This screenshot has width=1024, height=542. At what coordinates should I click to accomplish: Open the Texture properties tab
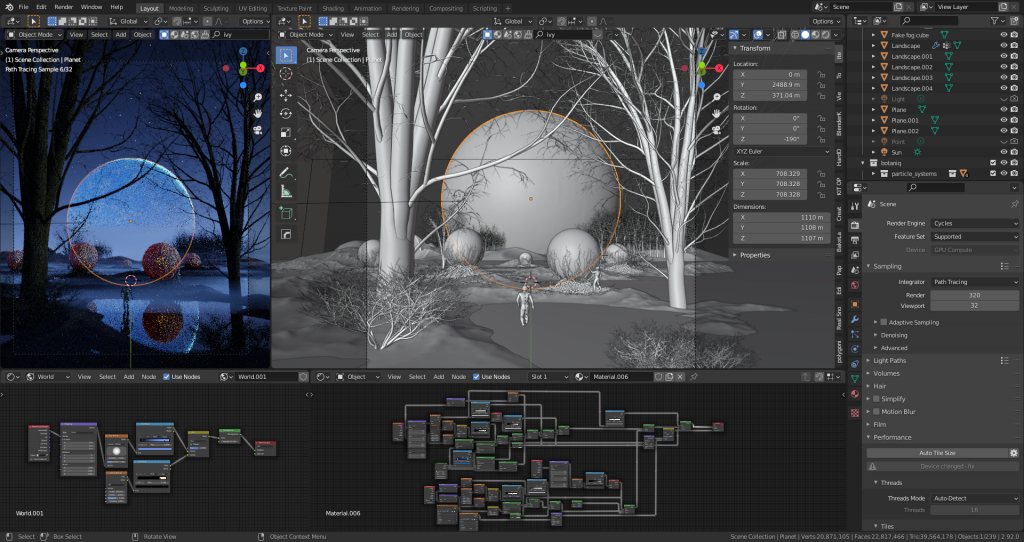click(x=855, y=413)
